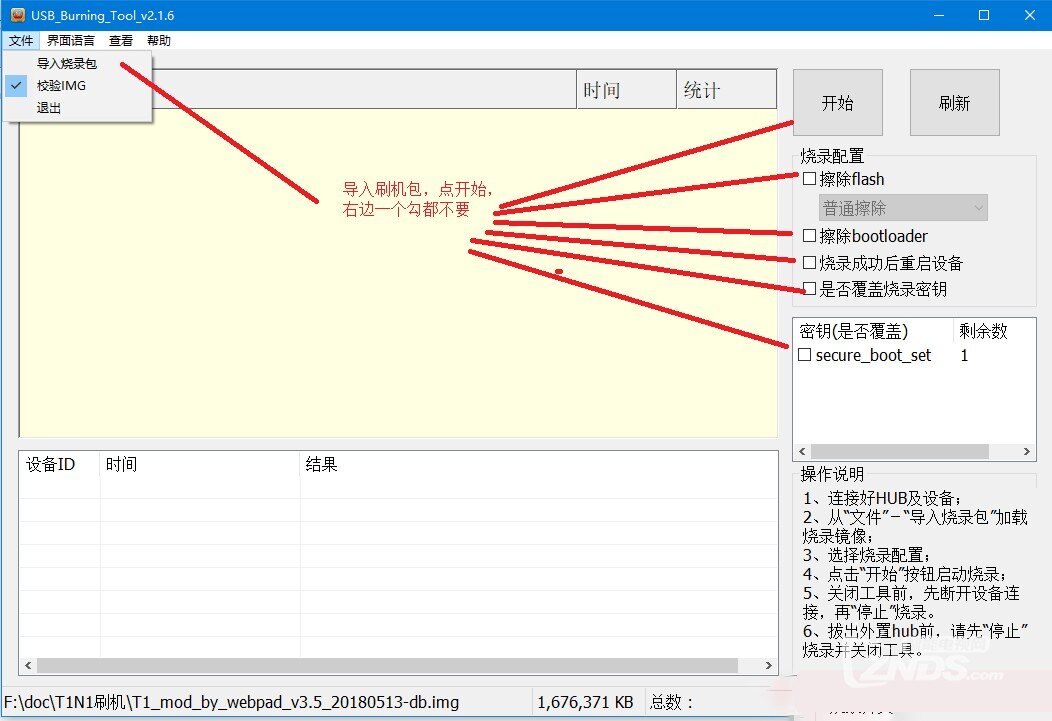Click the 密钥(是否覆盖) column header
The width and height of the screenshot is (1052, 721).
[874, 331]
